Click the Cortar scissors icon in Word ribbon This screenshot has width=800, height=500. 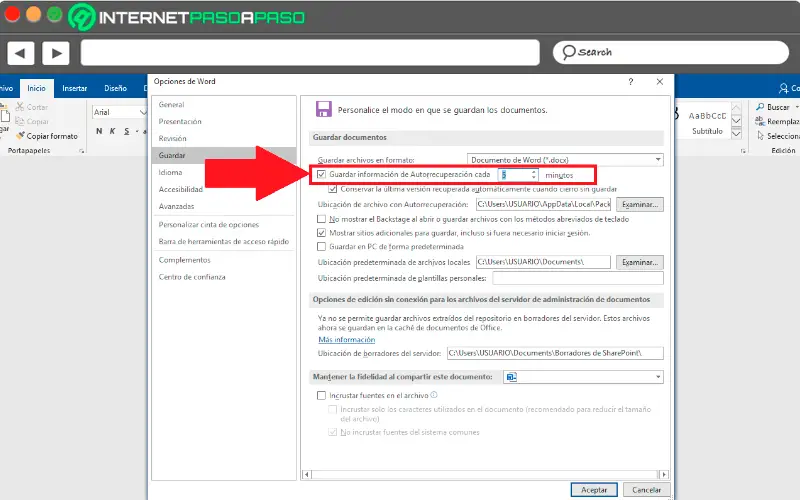[x=19, y=107]
